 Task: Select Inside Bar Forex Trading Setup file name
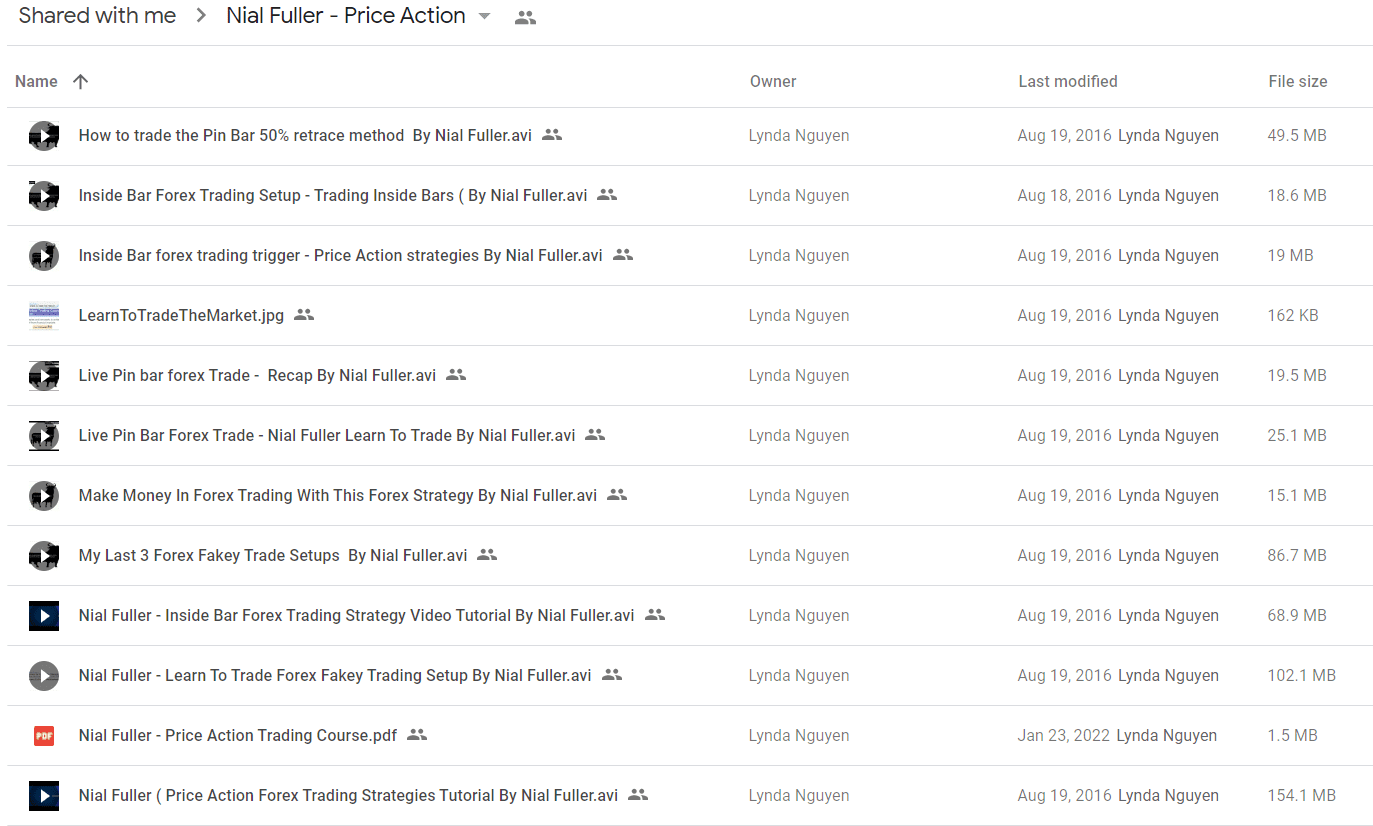pos(333,196)
